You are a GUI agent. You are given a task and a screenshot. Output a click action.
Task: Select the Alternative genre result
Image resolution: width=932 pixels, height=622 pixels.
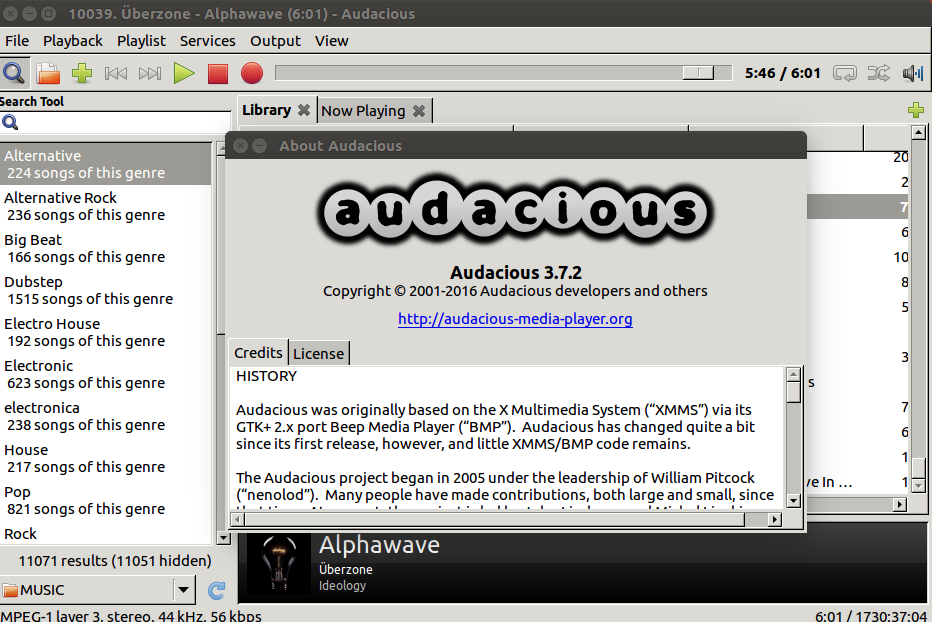pos(105,164)
